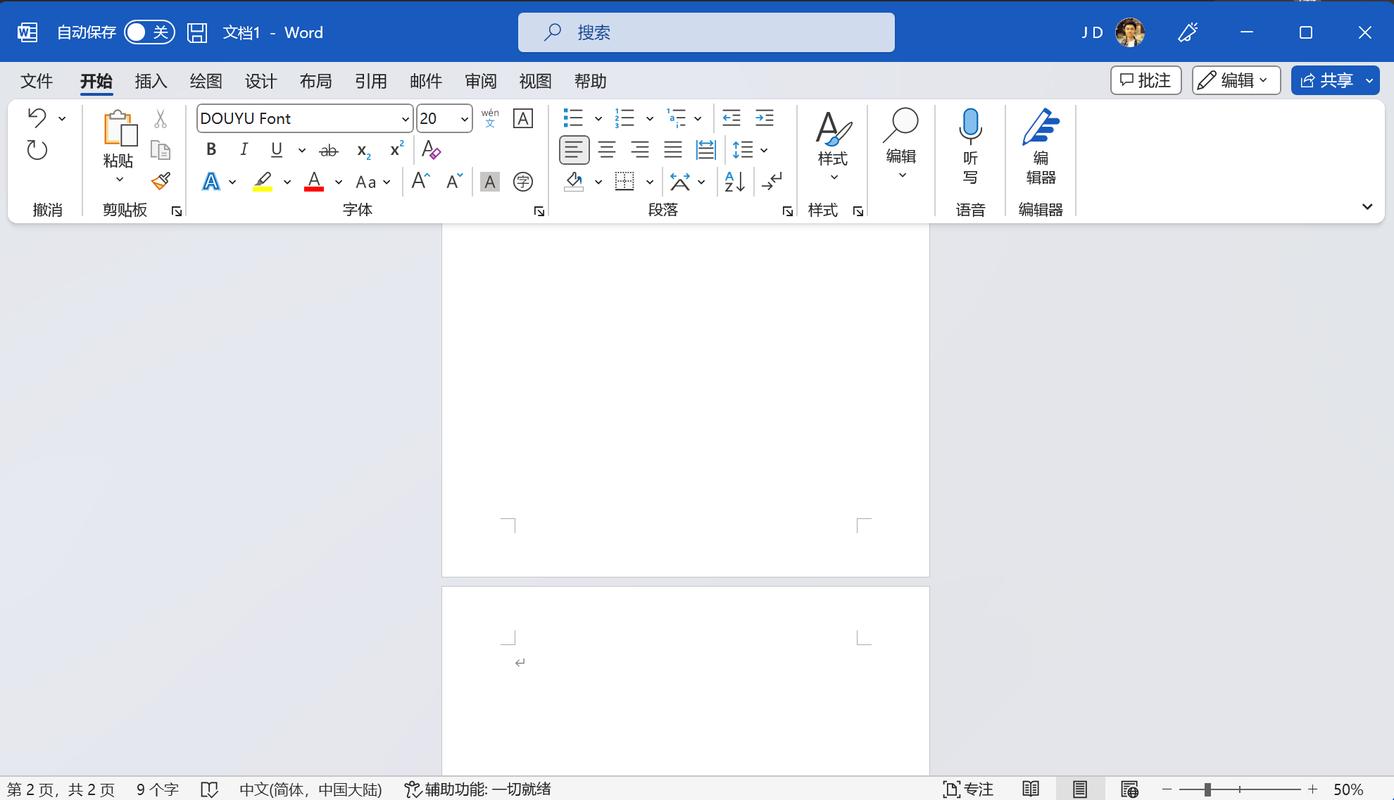
Task: Click the pen and sparkle icon in title bar
Action: [x=1188, y=32]
